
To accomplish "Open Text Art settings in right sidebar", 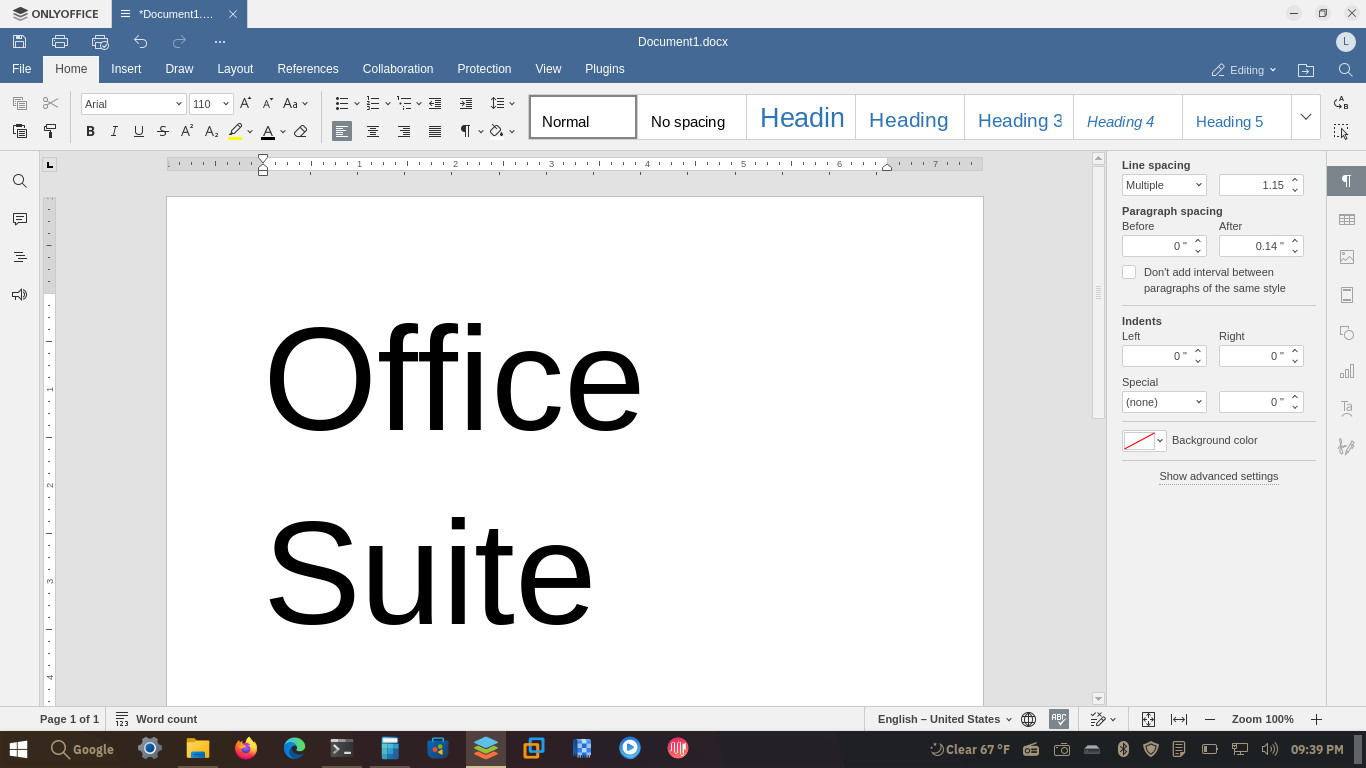I will coord(1347,409).
